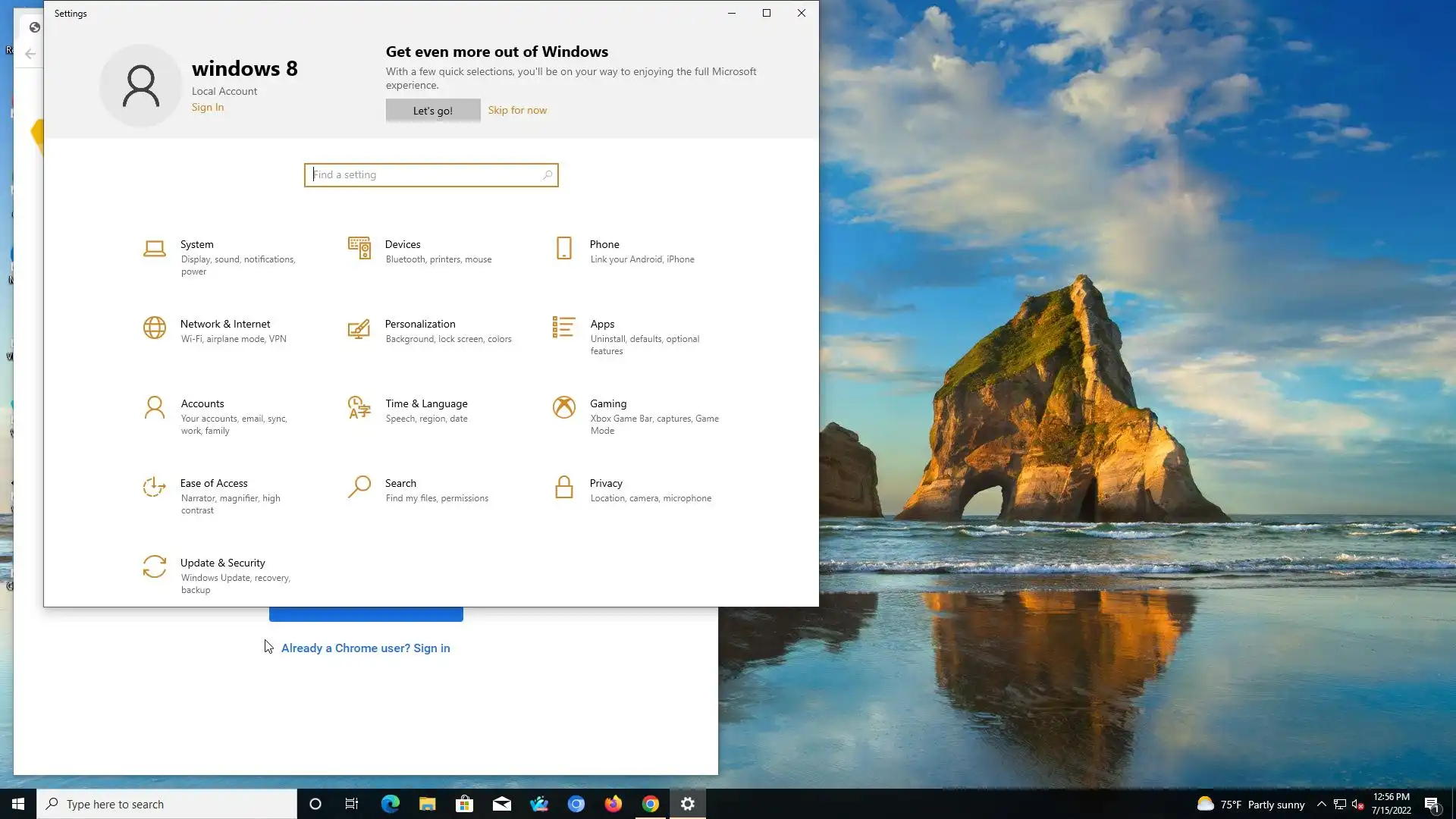Open the Devices settings icon
This screenshot has height=819, width=1456.
[x=359, y=248]
